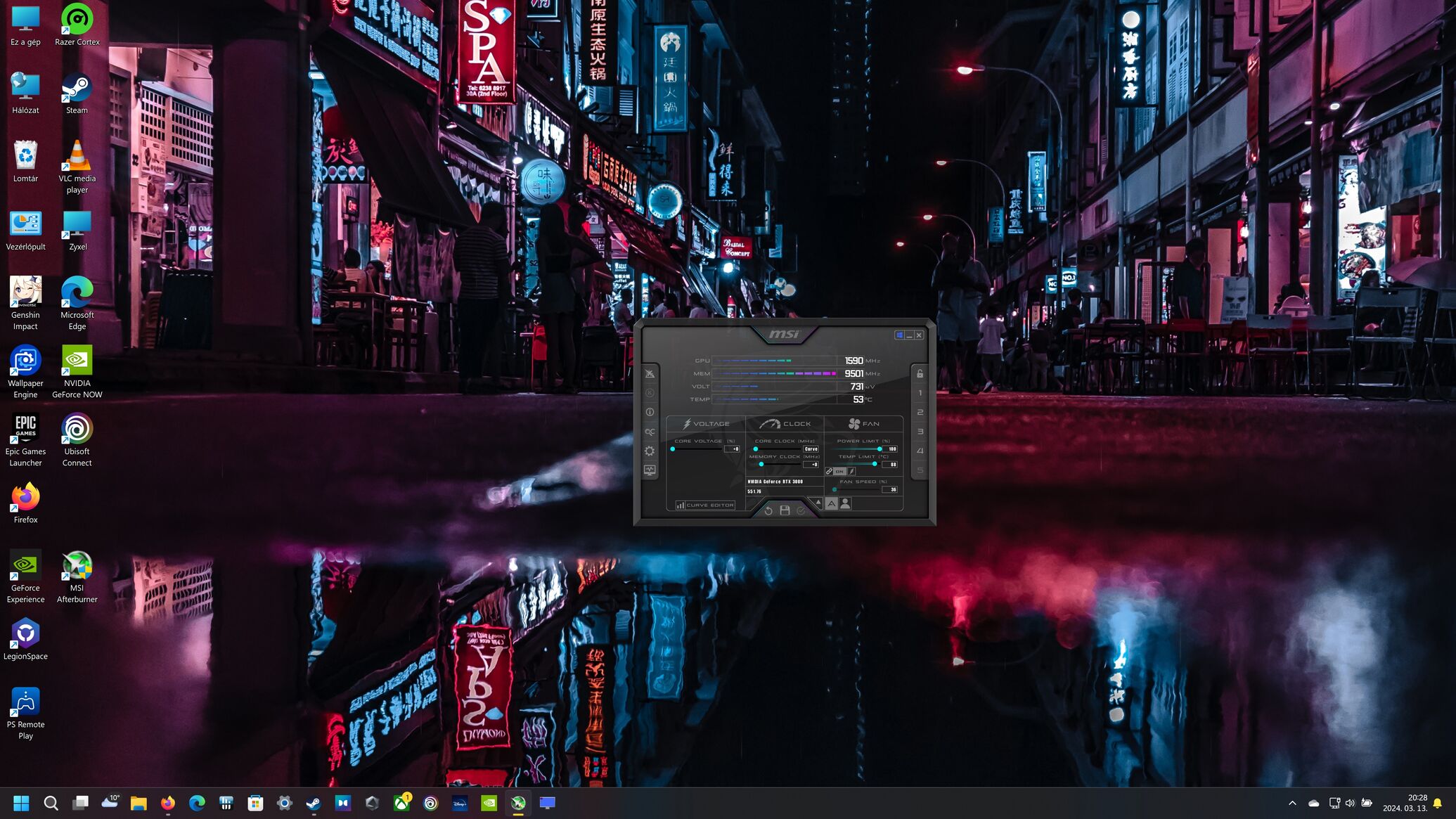Open MSI Afterburner settings gear

tap(650, 451)
